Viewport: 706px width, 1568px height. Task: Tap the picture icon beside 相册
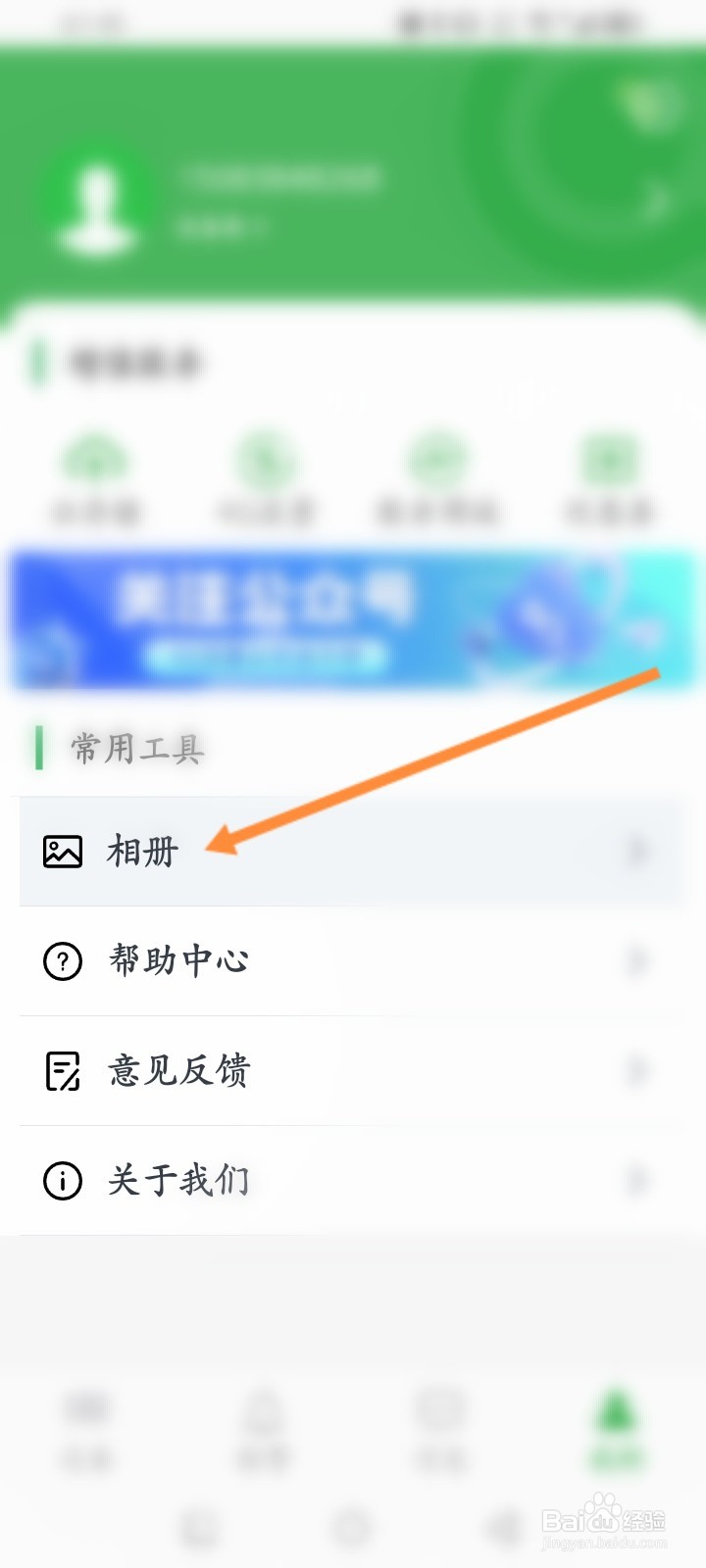pos(63,851)
